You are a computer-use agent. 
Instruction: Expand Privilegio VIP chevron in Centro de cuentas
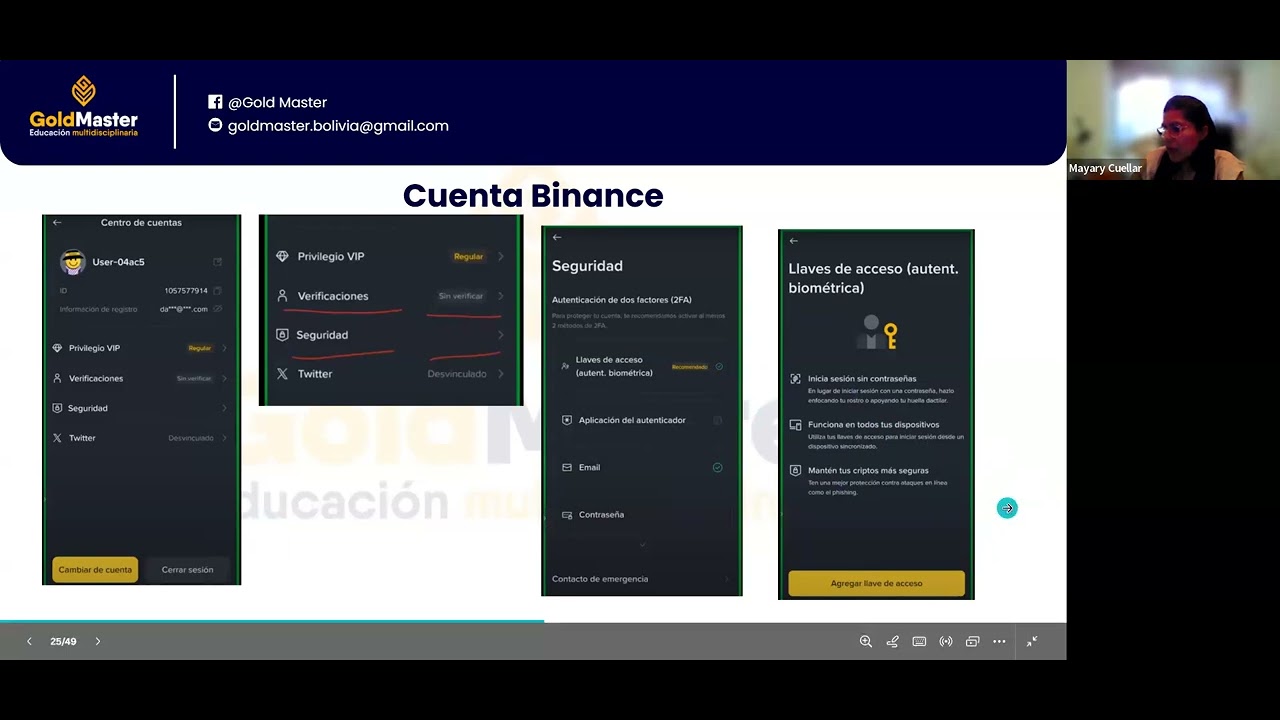click(224, 348)
